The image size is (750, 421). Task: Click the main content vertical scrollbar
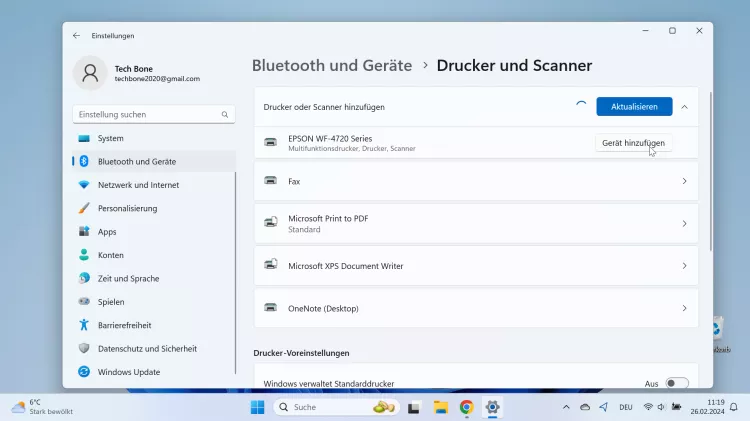click(711, 171)
